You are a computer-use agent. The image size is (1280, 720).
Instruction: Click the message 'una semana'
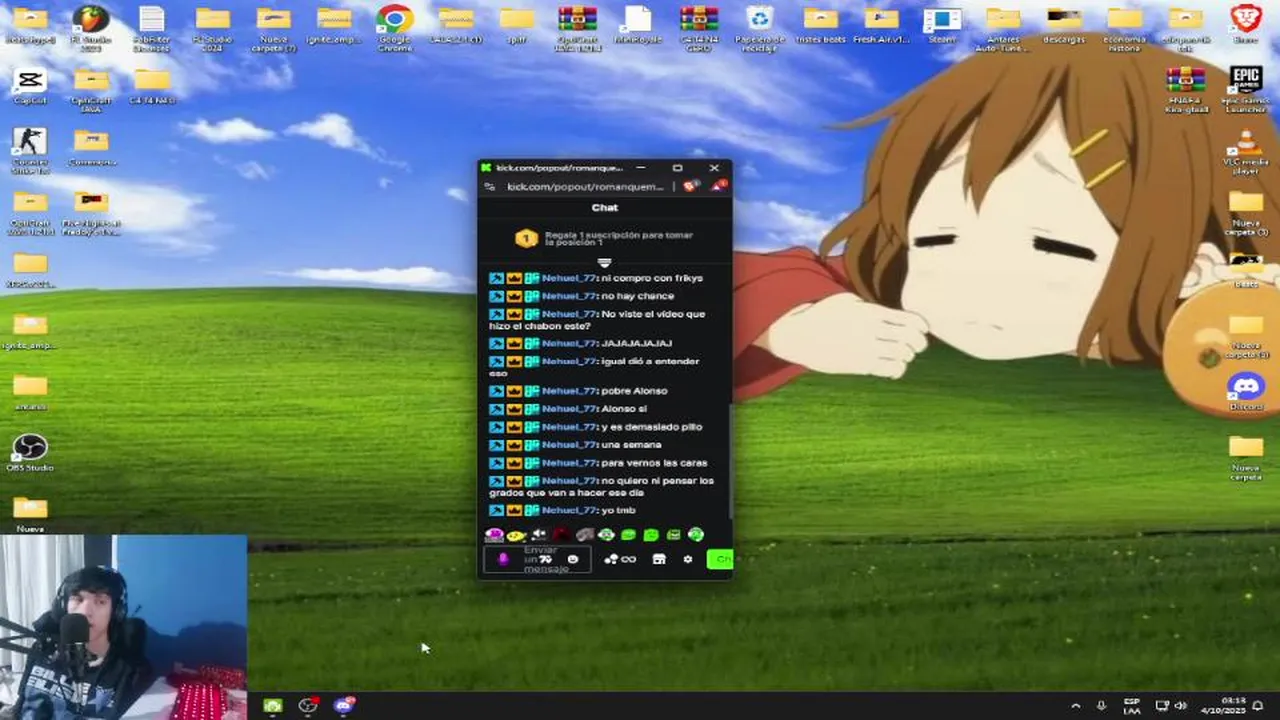pos(631,445)
